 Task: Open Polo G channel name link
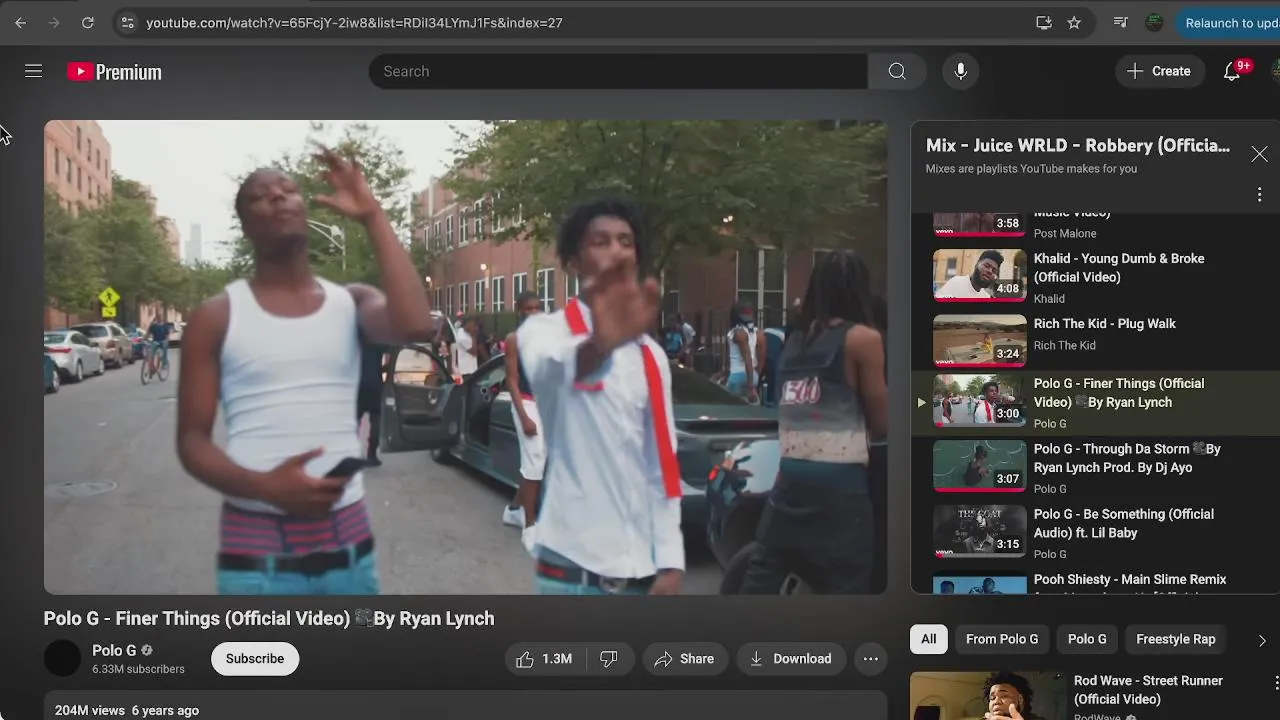(114, 650)
